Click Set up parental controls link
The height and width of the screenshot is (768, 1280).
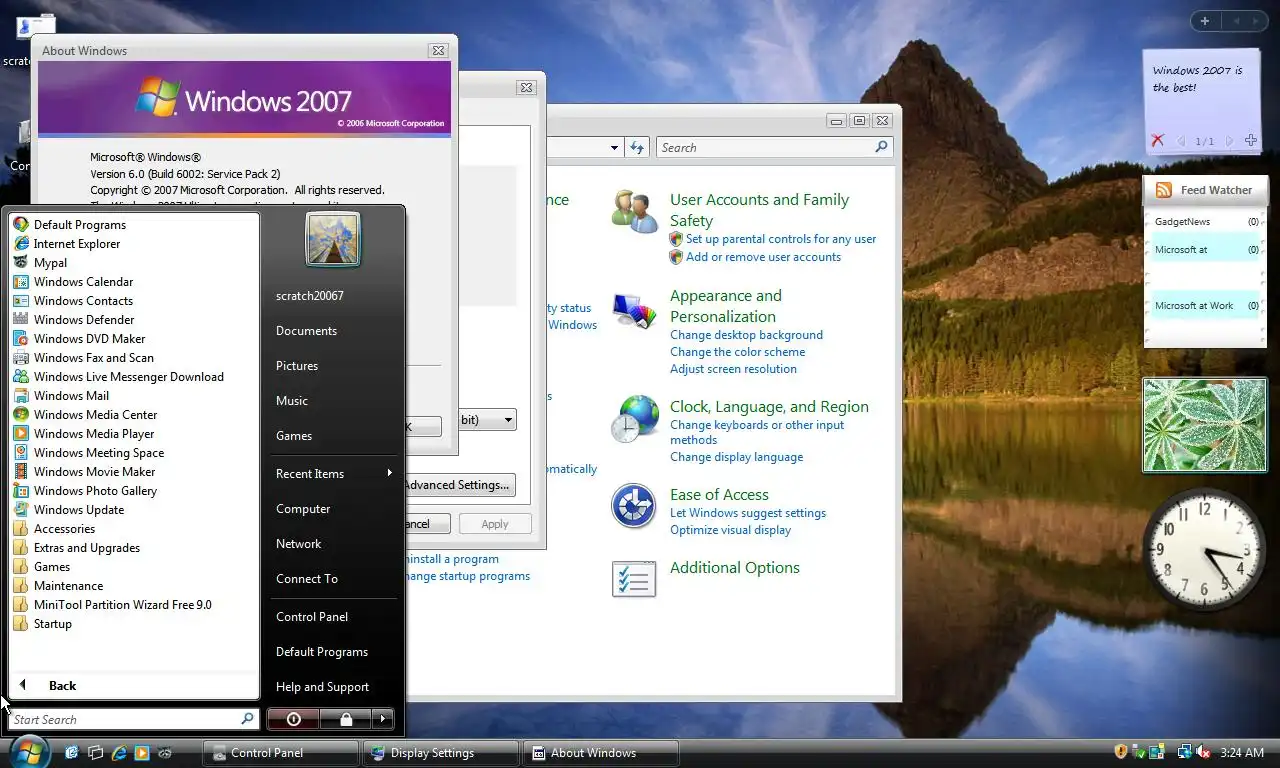click(781, 239)
